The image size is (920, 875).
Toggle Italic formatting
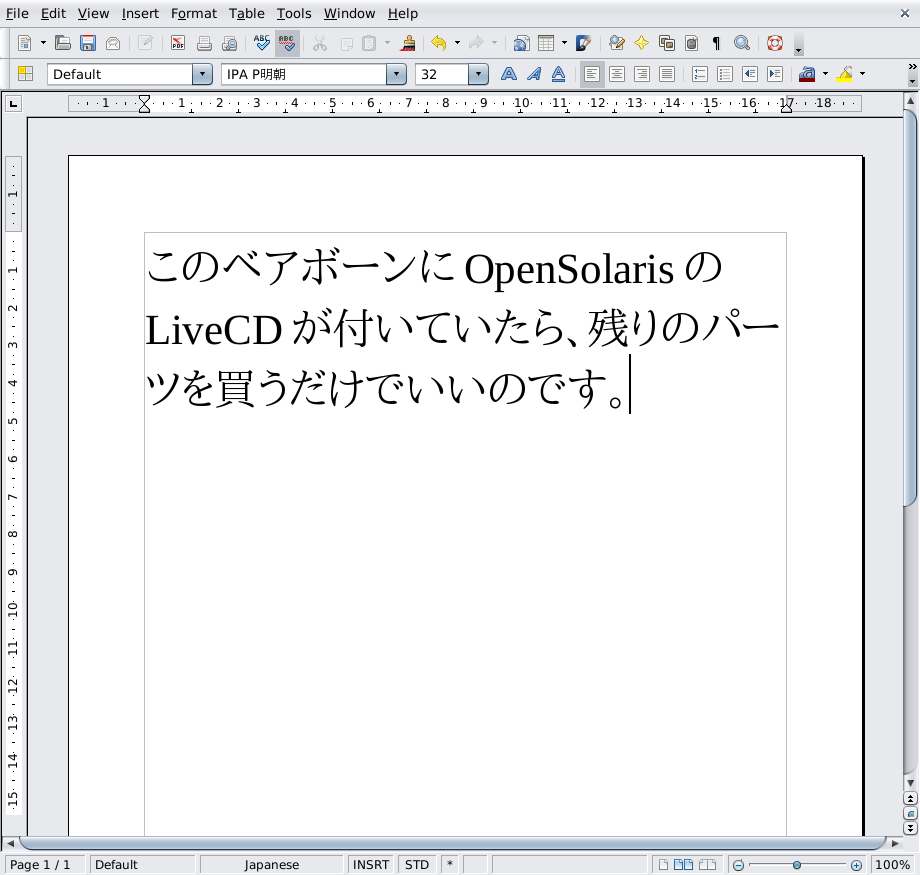534,74
